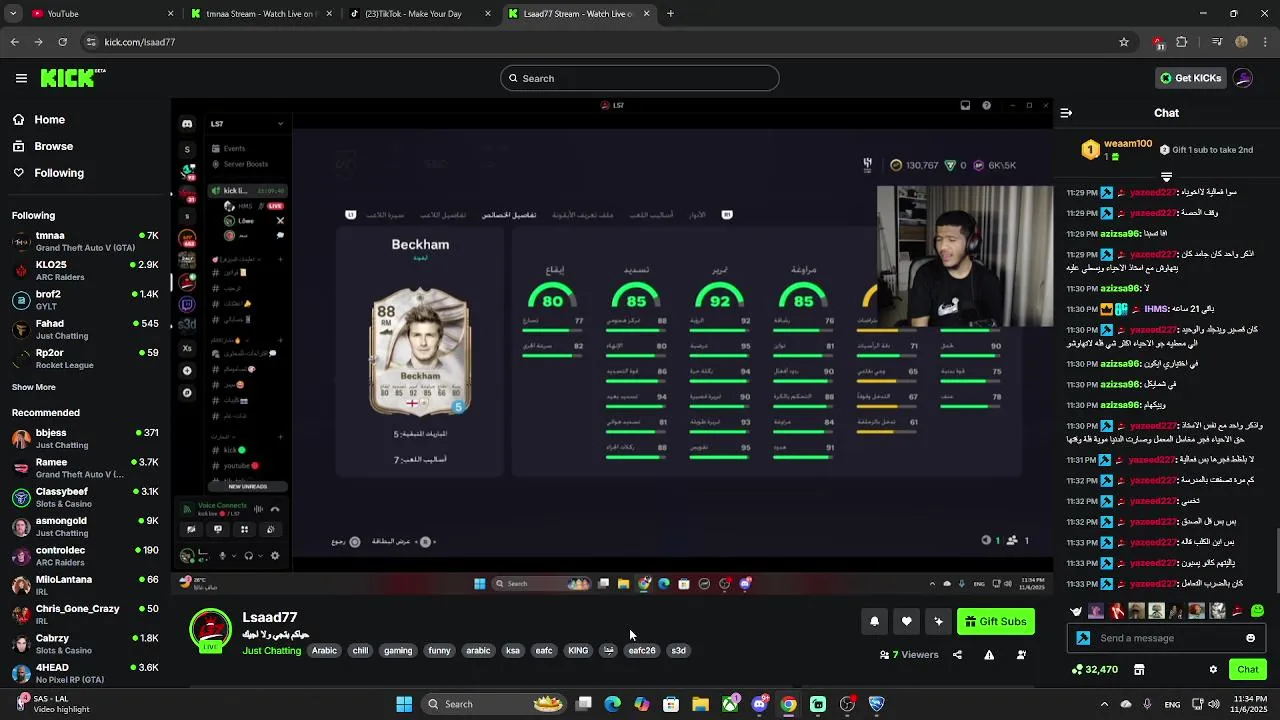Select the gaming tag
Viewport: 1280px width, 720px height.
[x=398, y=651]
